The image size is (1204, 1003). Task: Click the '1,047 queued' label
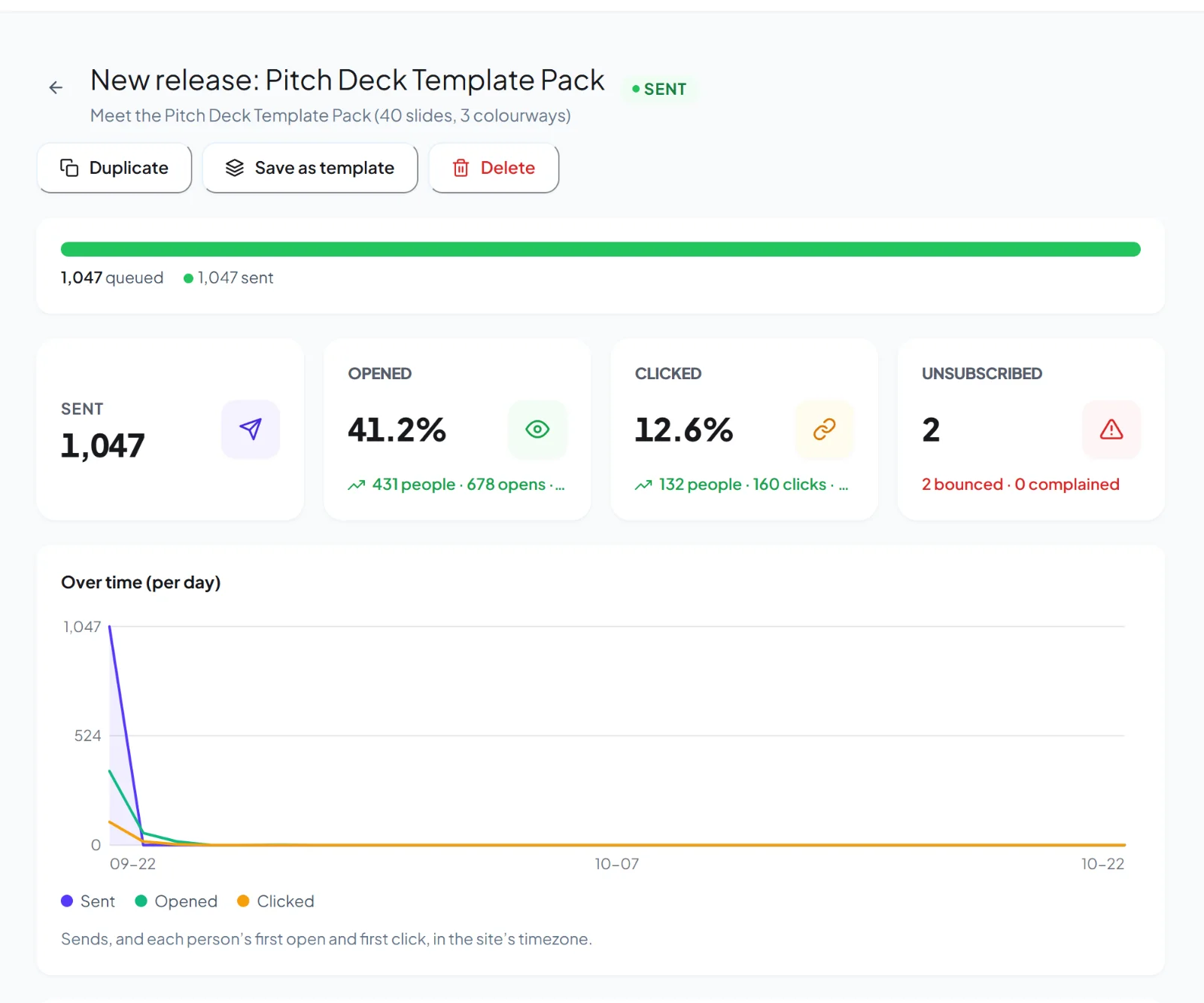(112, 278)
